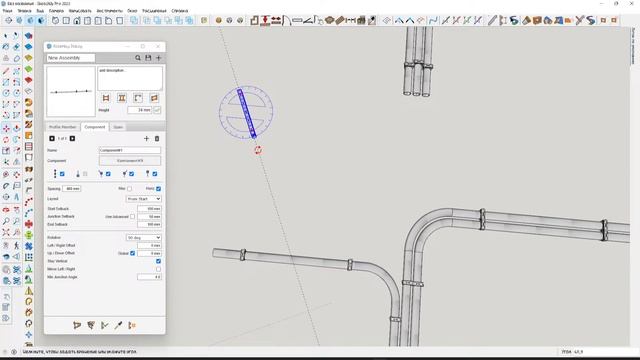Viewport: 640px width, 360px height.
Task: Click the eyedropper assembly icon
Action: tap(118, 325)
